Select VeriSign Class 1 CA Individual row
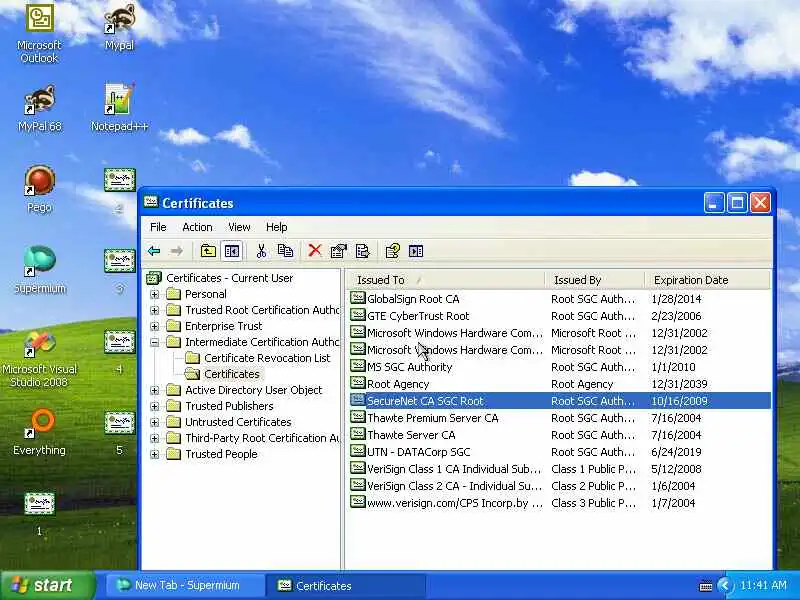The width and height of the screenshot is (800, 600). coord(559,468)
